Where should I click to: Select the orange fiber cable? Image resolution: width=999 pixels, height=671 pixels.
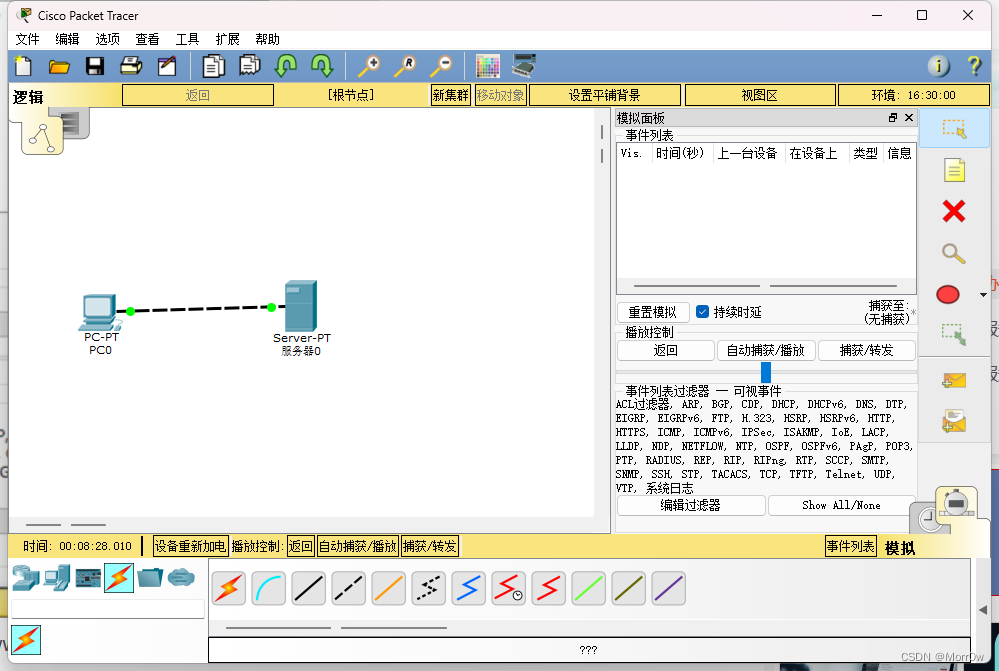point(389,588)
